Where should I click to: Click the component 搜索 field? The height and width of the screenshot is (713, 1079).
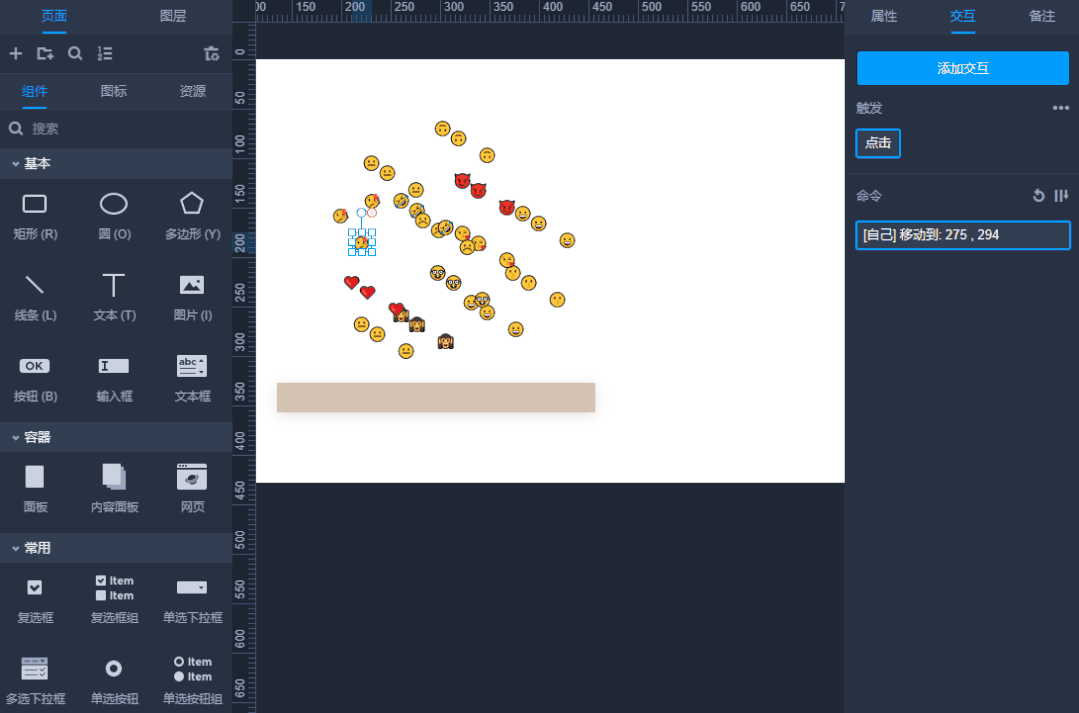click(x=116, y=129)
